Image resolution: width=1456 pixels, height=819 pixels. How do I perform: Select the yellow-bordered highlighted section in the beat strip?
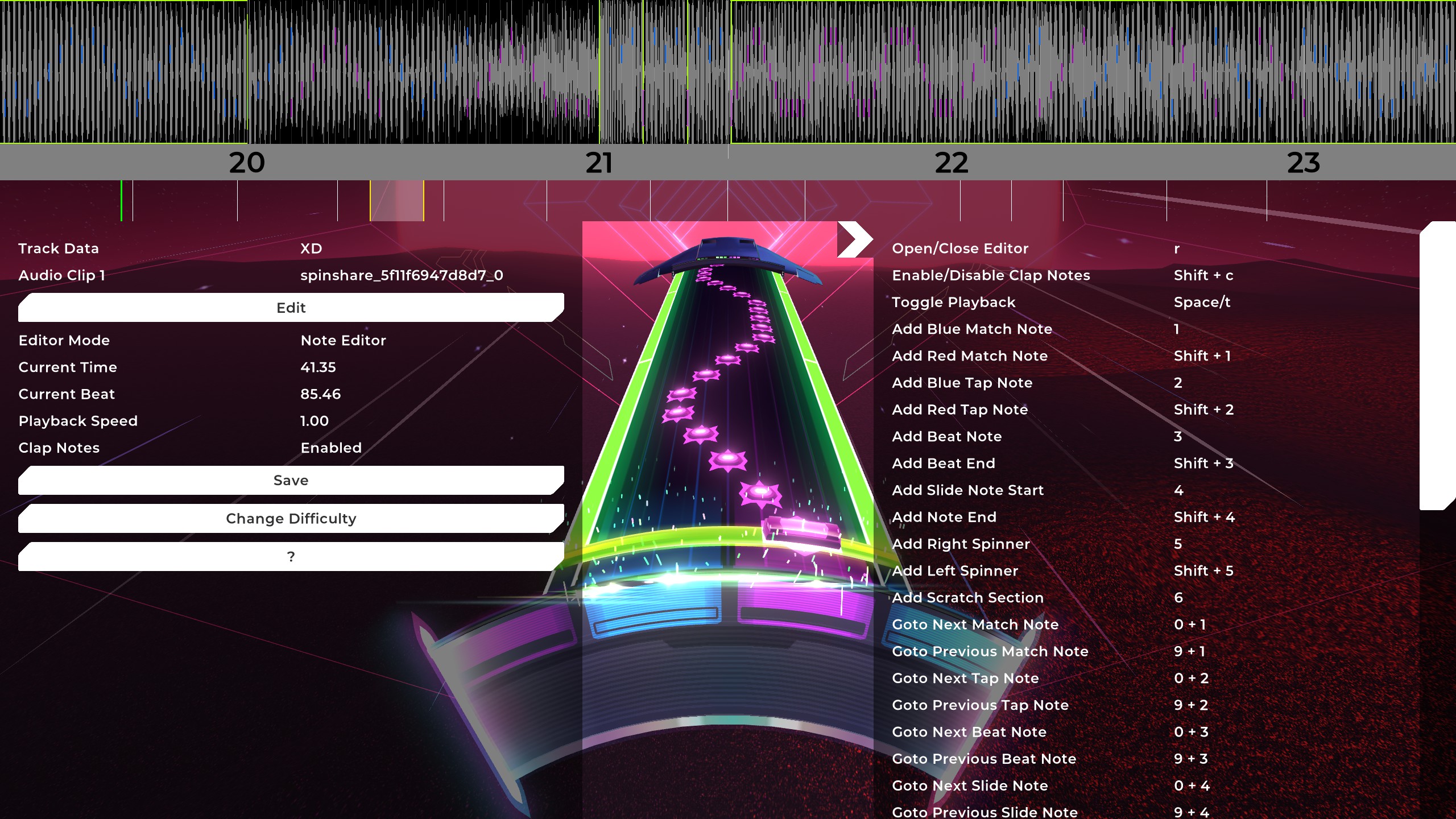[396, 200]
